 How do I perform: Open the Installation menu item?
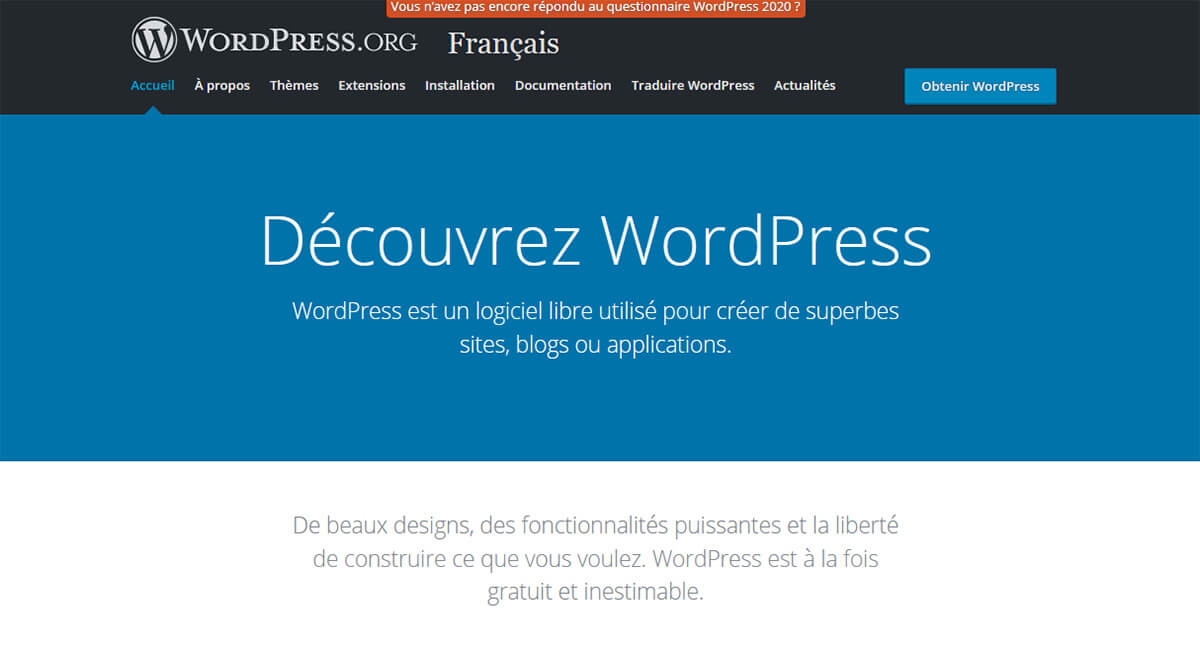(460, 86)
